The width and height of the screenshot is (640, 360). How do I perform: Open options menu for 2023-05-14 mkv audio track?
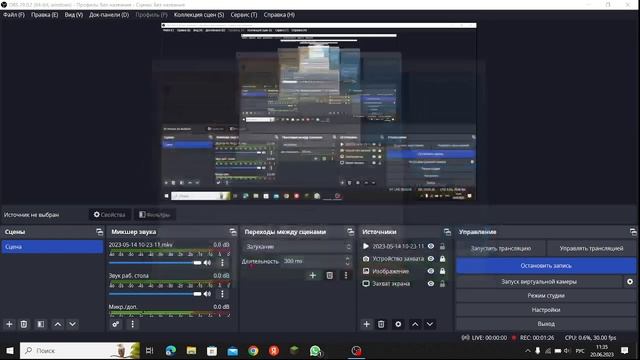coord(222,263)
